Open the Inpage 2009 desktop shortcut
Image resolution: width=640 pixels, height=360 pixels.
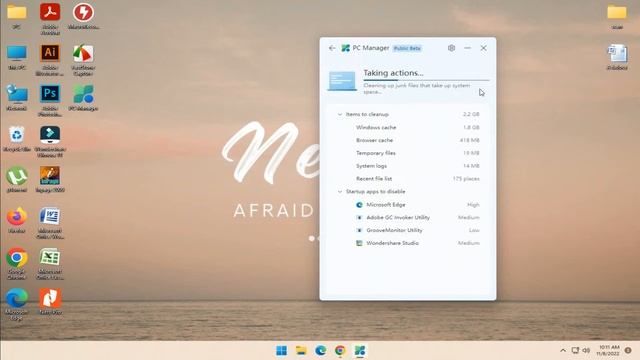(50, 179)
